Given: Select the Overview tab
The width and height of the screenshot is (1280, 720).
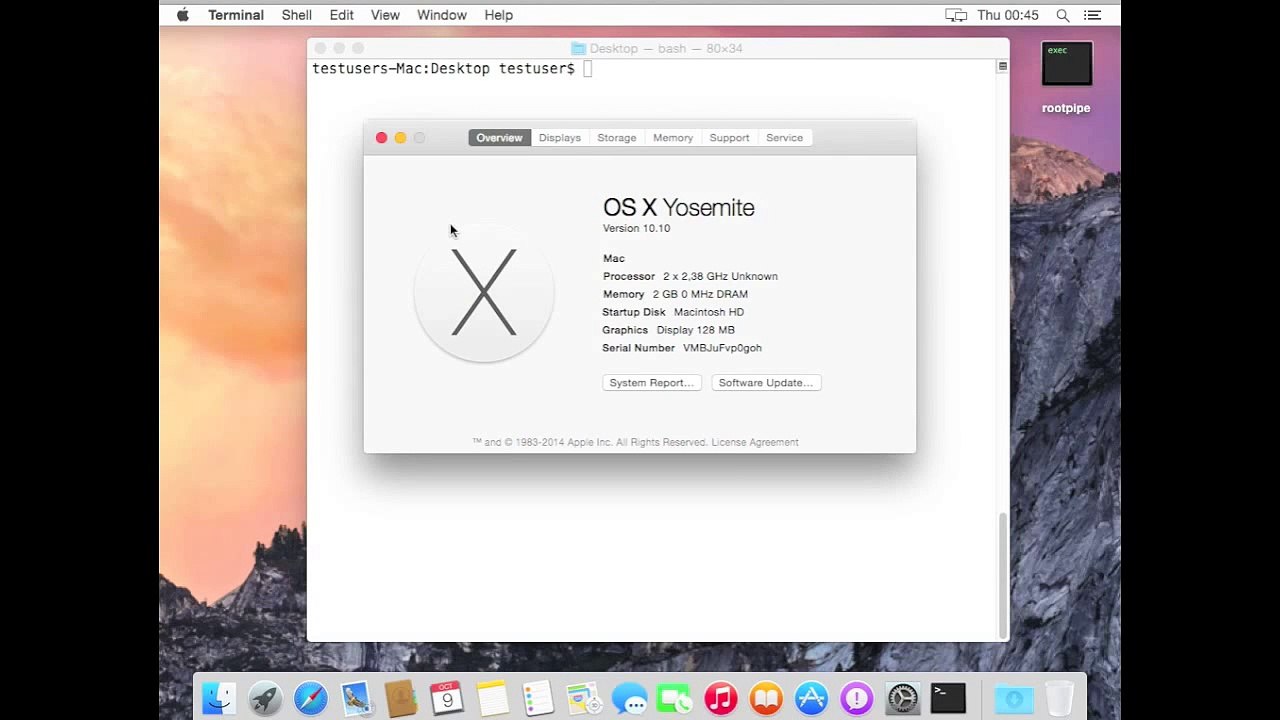Looking at the screenshot, I should 499,138.
